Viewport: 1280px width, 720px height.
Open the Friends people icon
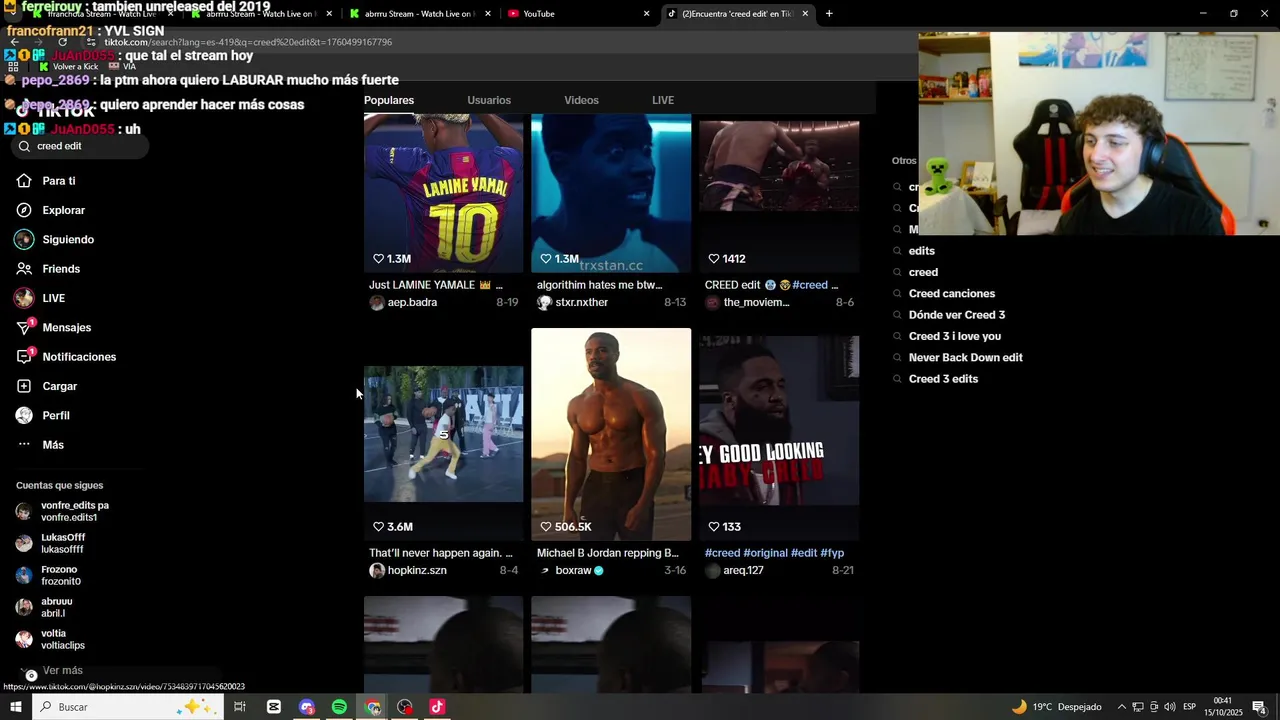pyautogui.click(x=24, y=269)
